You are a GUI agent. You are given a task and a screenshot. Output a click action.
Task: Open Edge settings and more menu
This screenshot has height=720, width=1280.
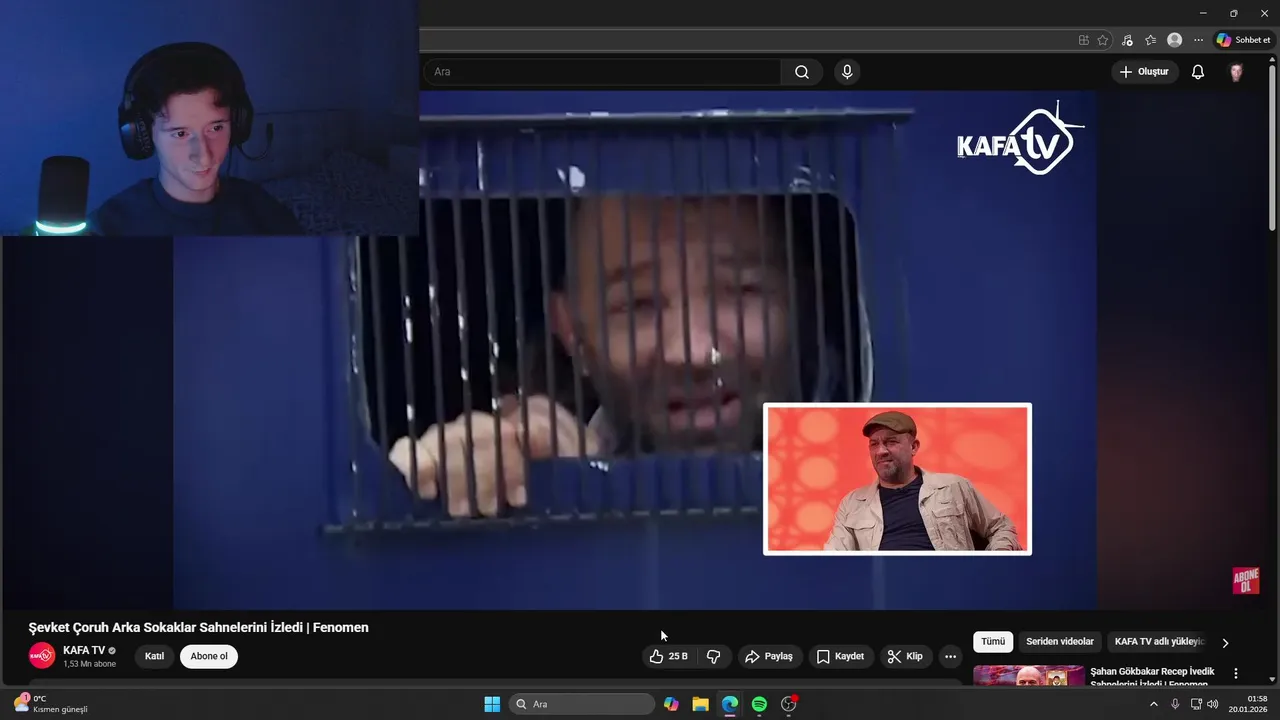coord(1199,40)
